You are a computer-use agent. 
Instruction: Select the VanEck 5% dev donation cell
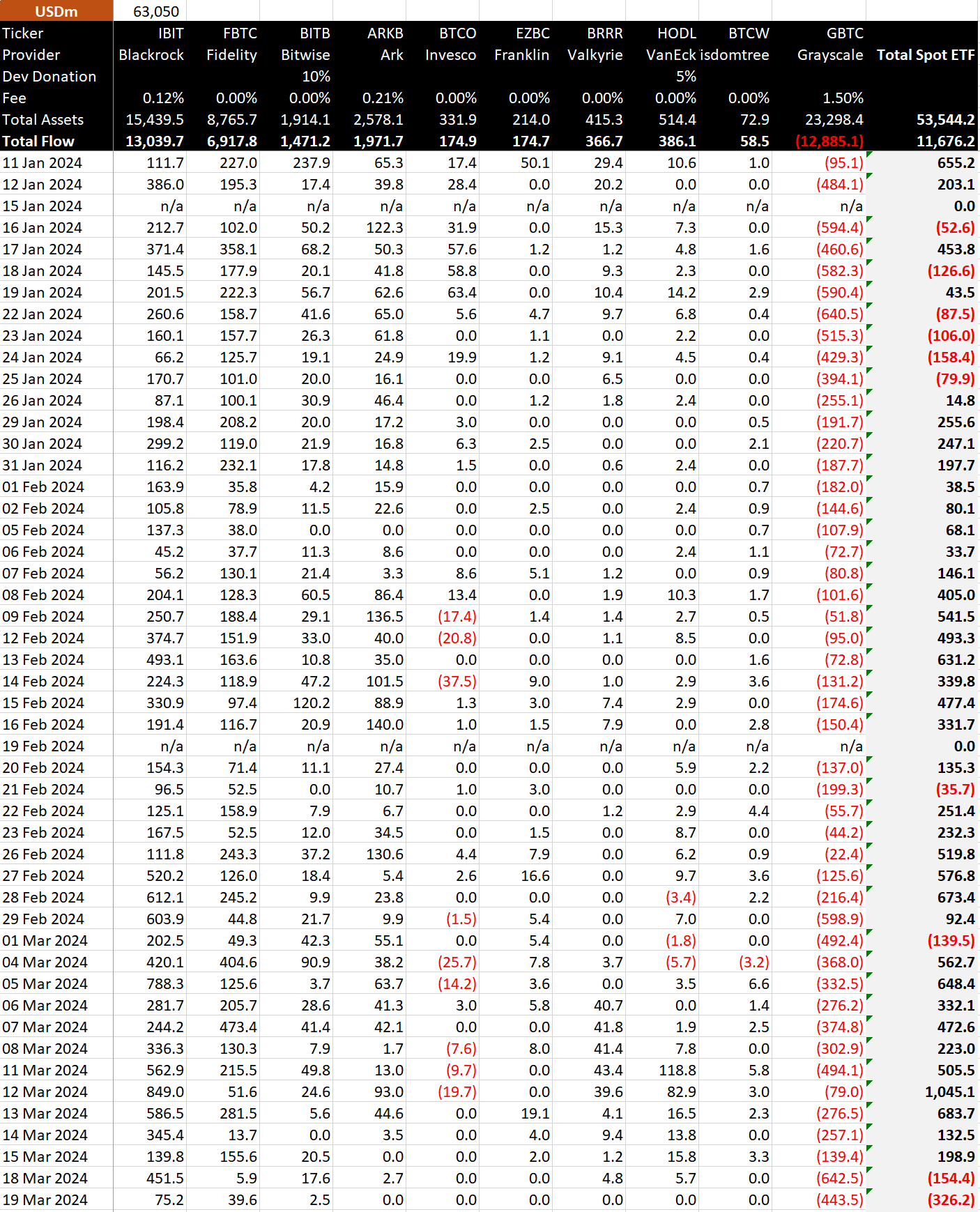click(x=686, y=77)
